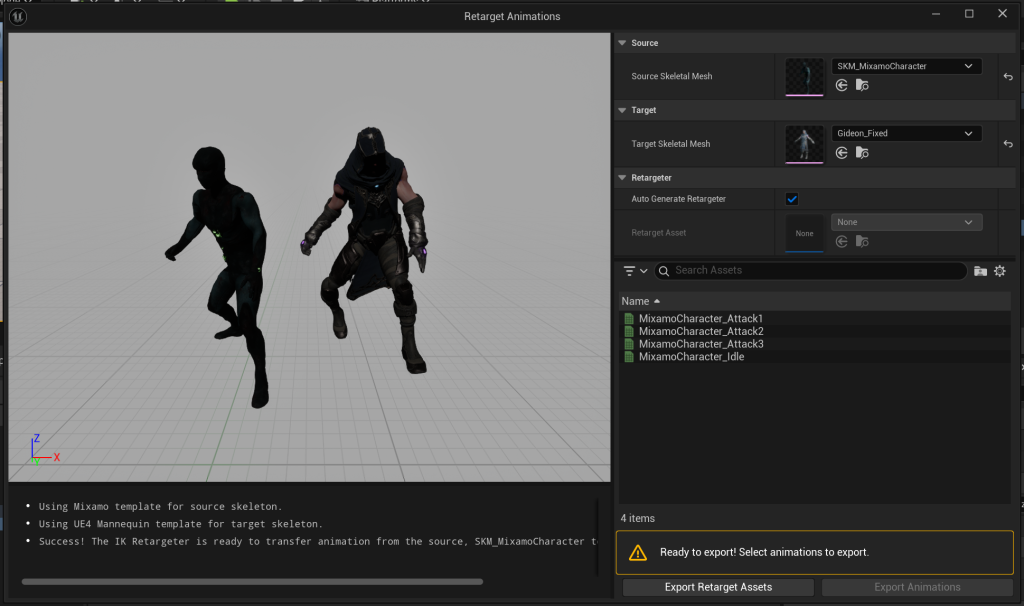The width and height of the screenshot is (1024, 606).
Task: Click the 'Using UE4 Mannequin template' log line
Action: tap(180, 524)
